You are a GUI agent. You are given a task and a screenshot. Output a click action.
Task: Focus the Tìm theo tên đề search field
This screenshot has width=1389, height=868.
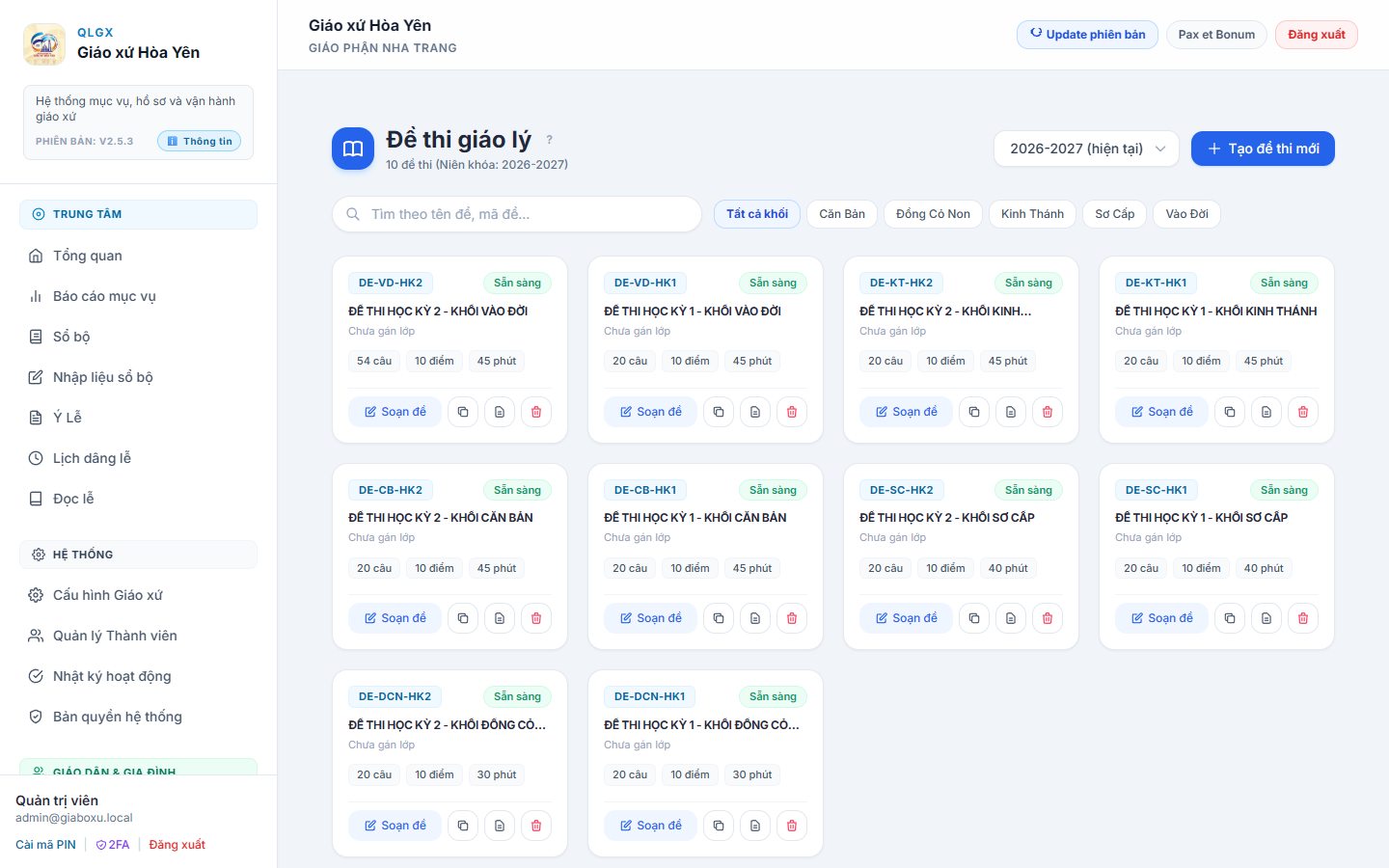517,214
